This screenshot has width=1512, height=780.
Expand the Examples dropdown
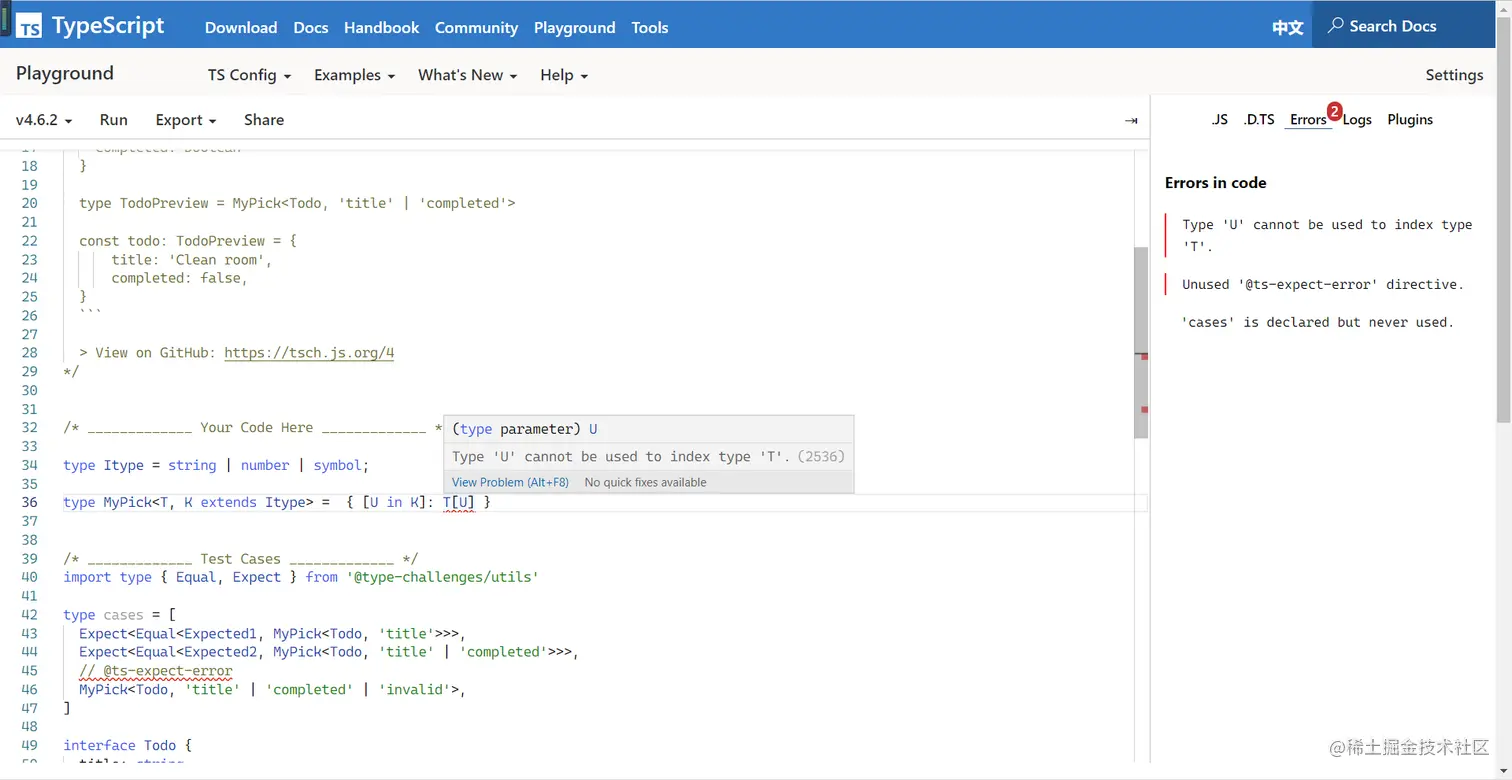[x=354, y=75]
